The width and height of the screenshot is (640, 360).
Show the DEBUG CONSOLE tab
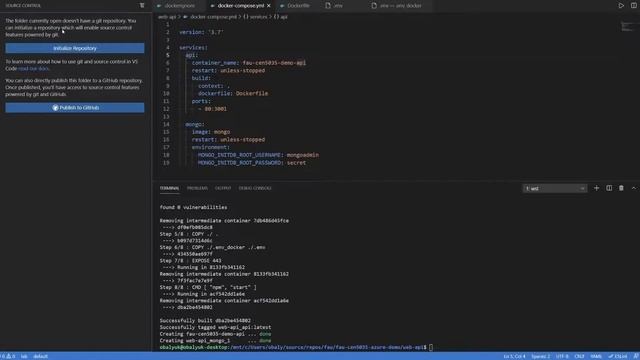(x=255, y=188)
